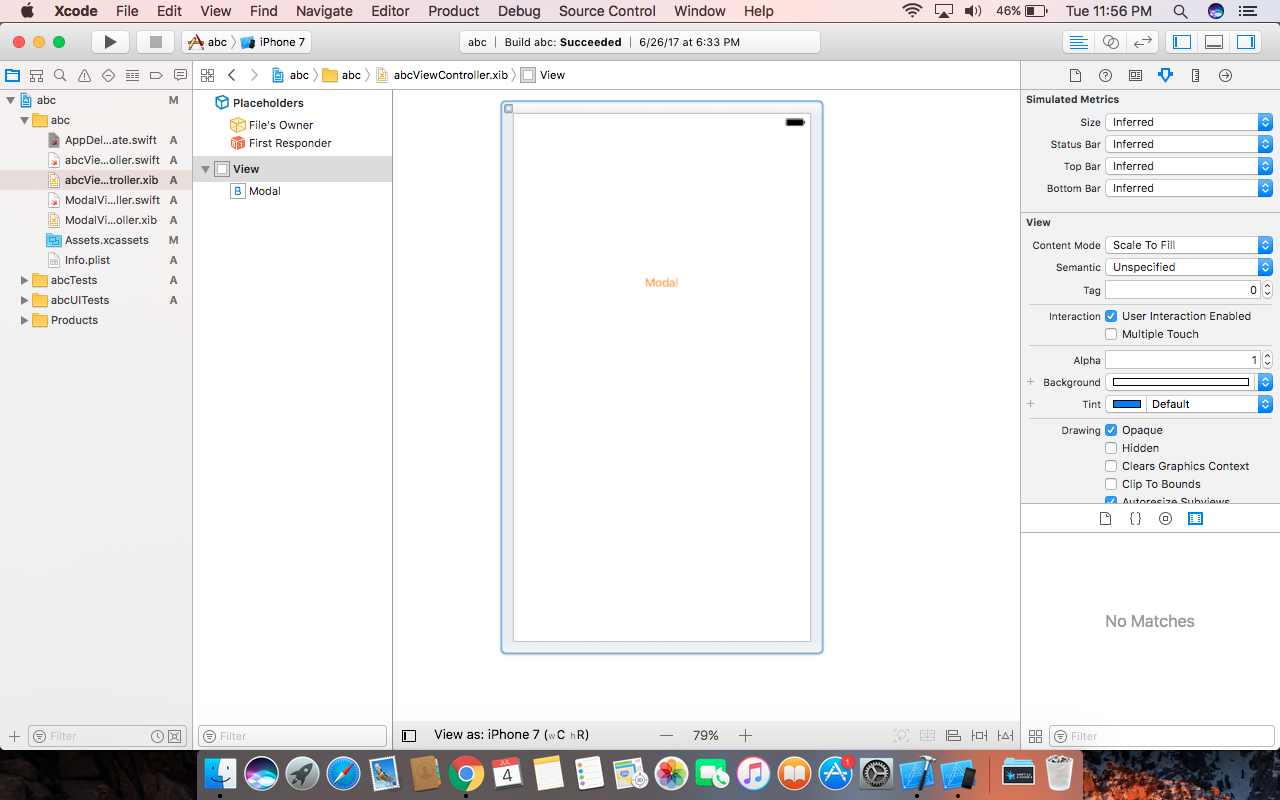The image size is (1280, 800).
Task: Open the Connections inspector
Action: 1226,75
